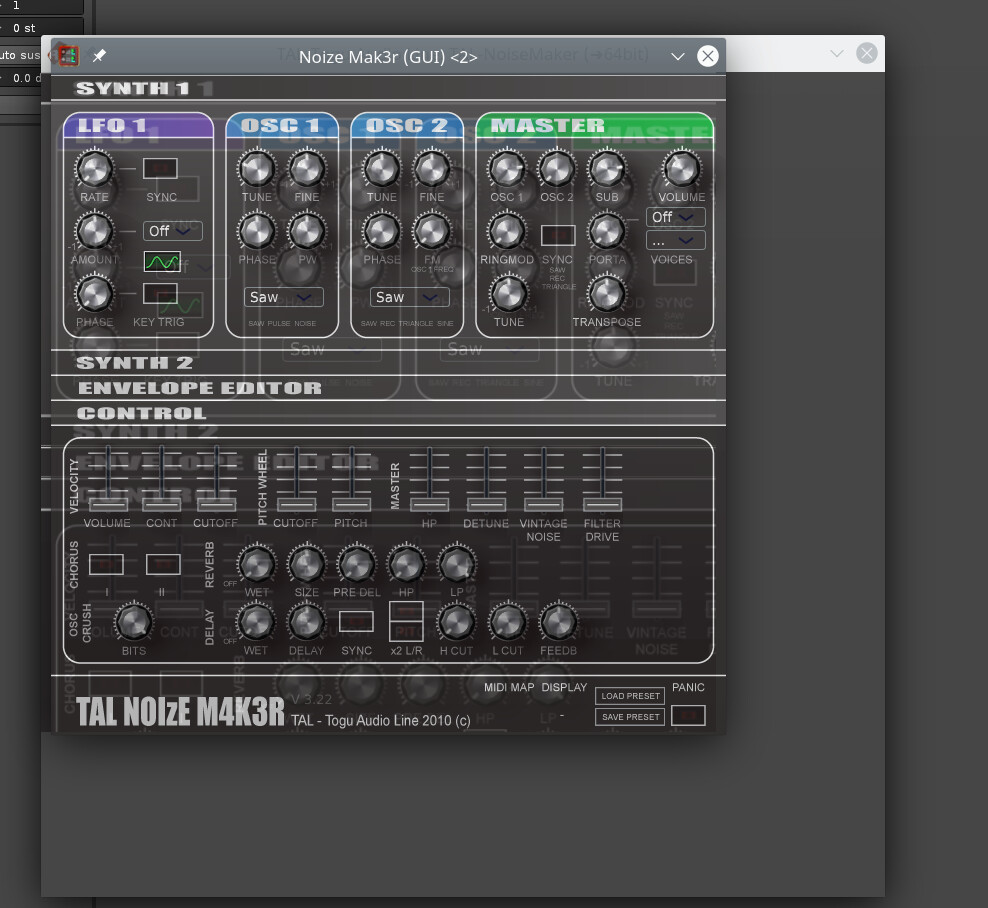Image resolution: width=988 pixels, height=908 pixels.
Task: Close the background NoiseMaker window
Action: point(866,54)
